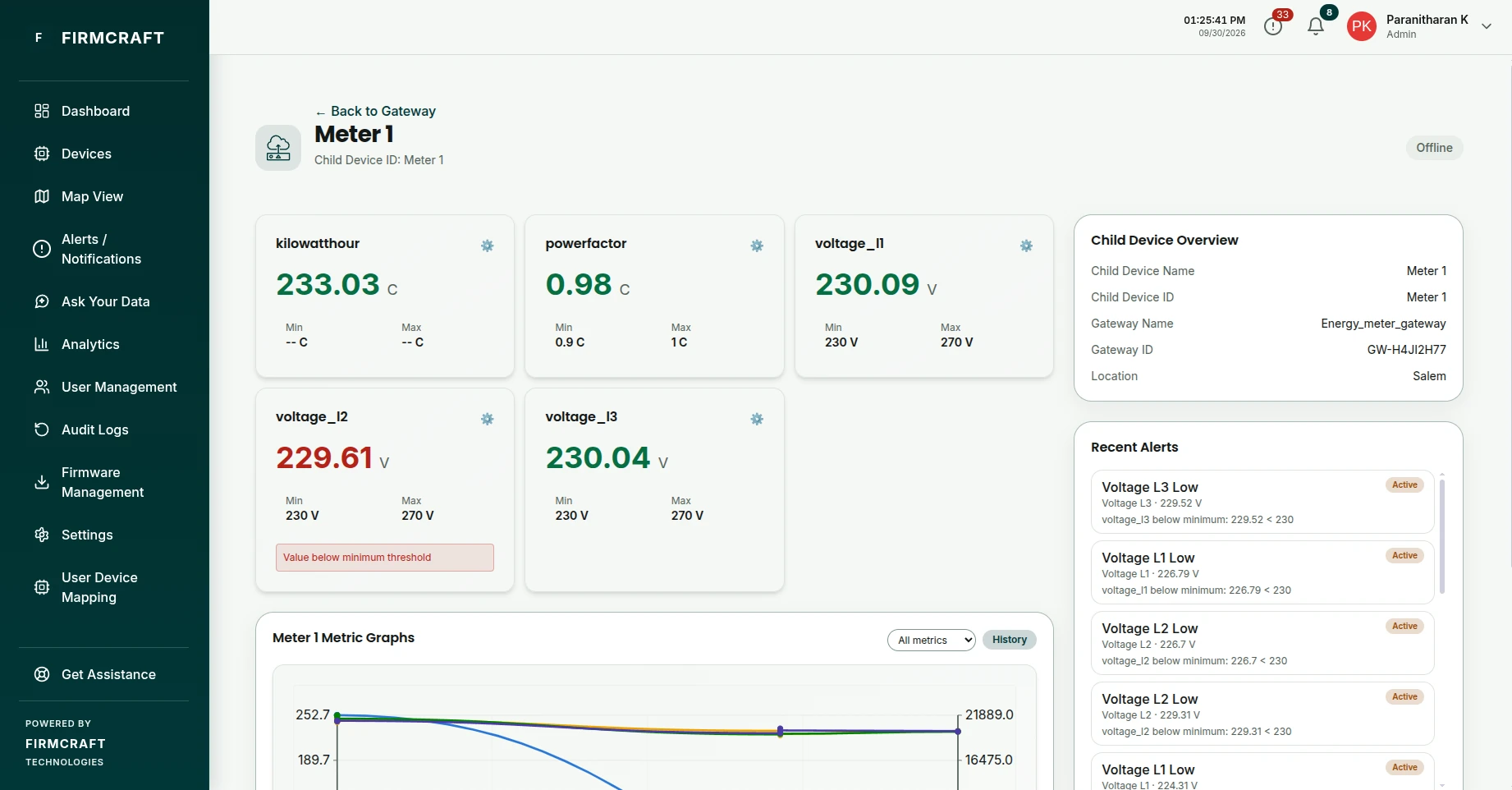Click 'Value below minimum threshold' warning
The width and height of the screenshot is (1512, 790).
coord(385,558)
